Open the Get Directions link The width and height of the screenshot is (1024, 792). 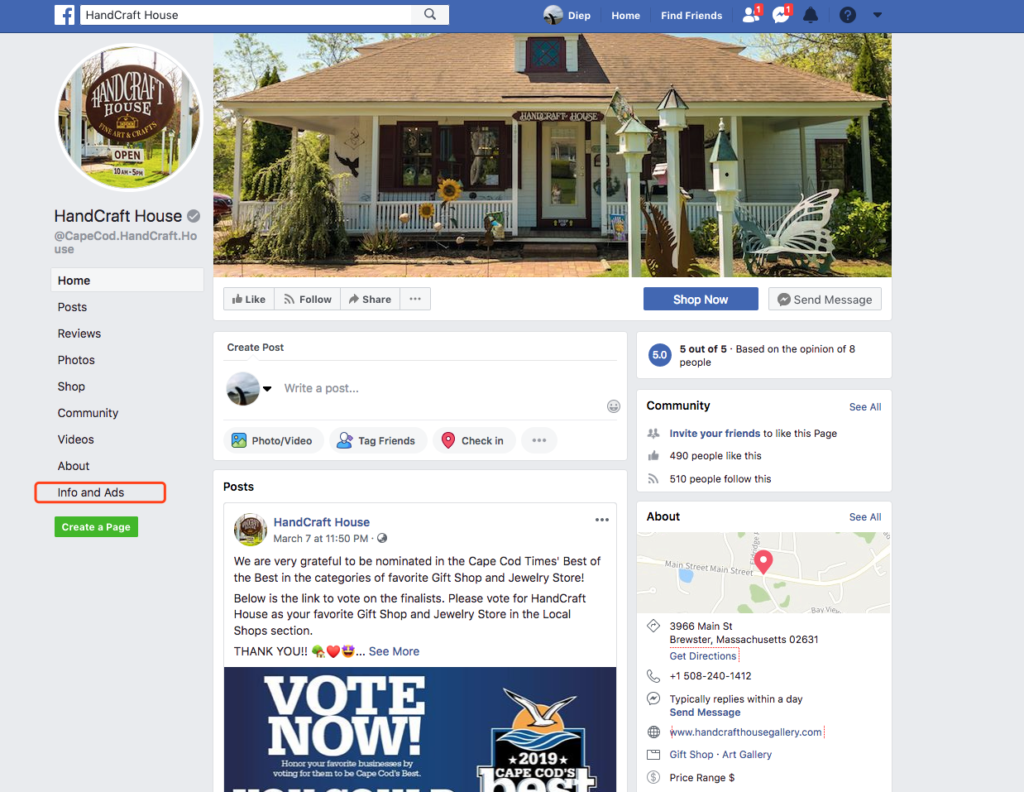pos(703,656)
